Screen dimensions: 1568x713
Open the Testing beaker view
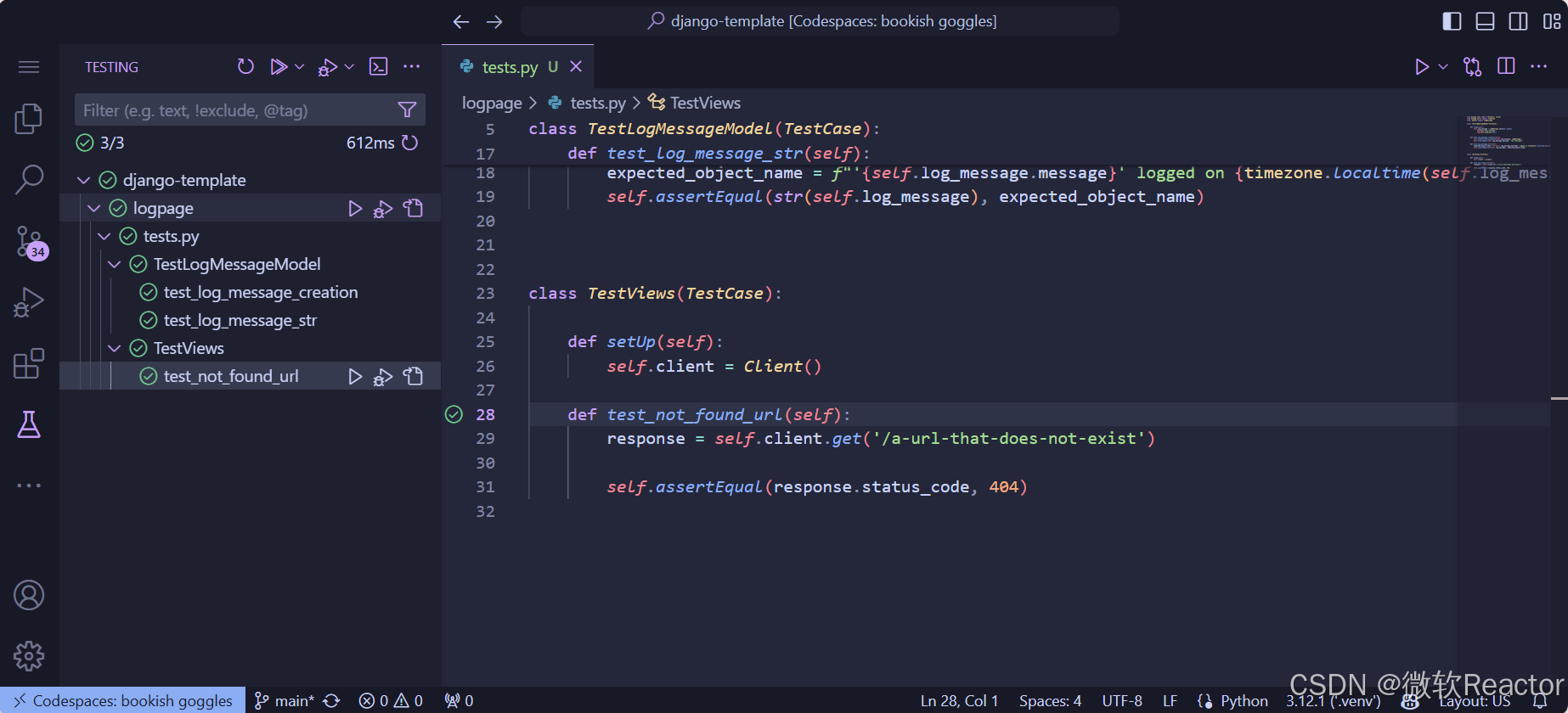click(x=29, y=424)
